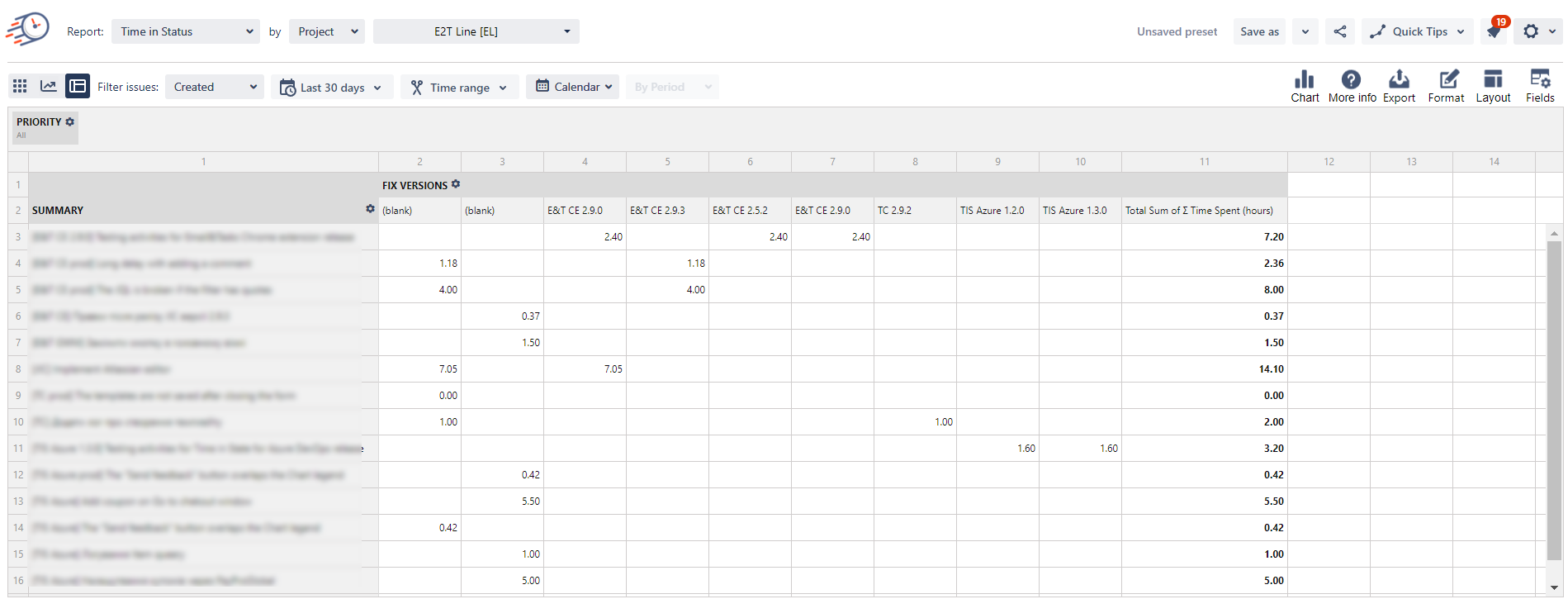
Task: Expand the Last 30 days date picker
Action: [x=332, y=87]
